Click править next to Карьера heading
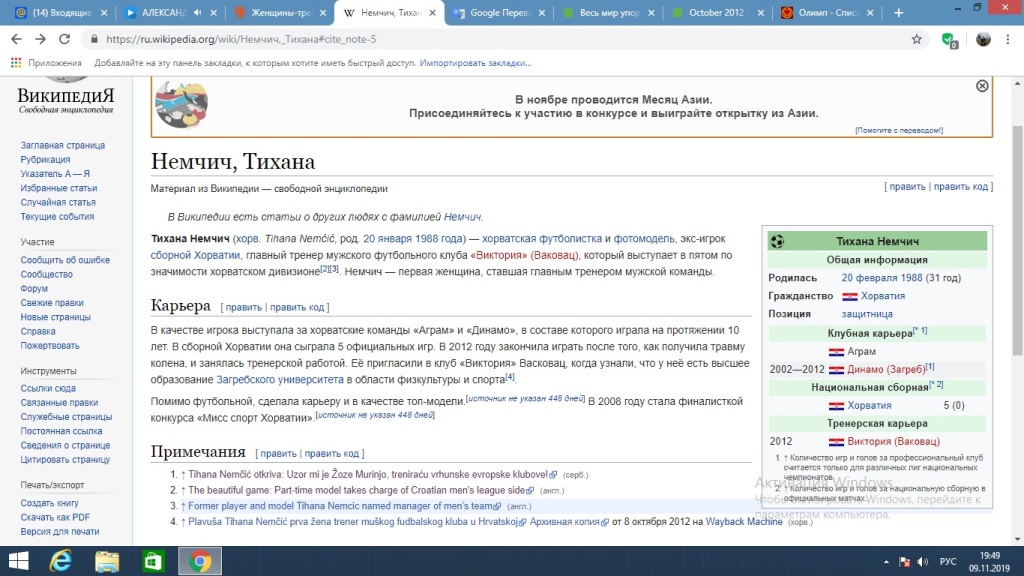Image resolution: width=1024 pixels, height=576 pixels. pyautogui.click(x=244, y=307)
